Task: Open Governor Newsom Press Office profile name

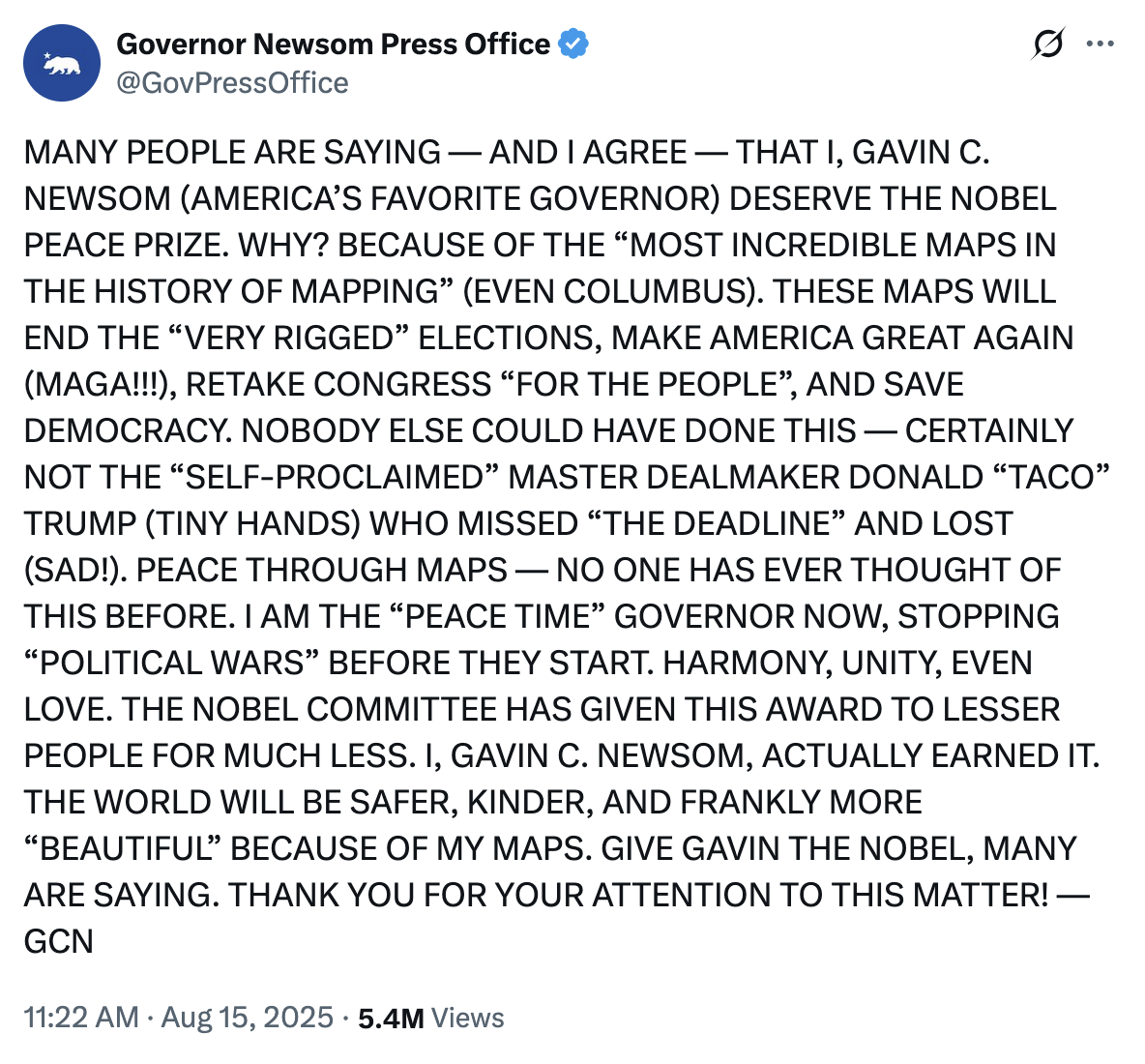Action: (x=333, y=44)
